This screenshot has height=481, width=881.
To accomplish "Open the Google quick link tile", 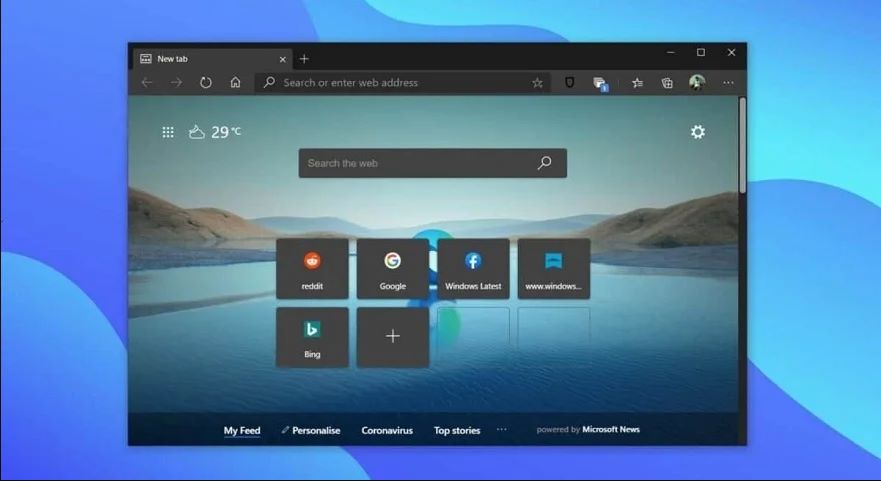I will pos(393,268).
